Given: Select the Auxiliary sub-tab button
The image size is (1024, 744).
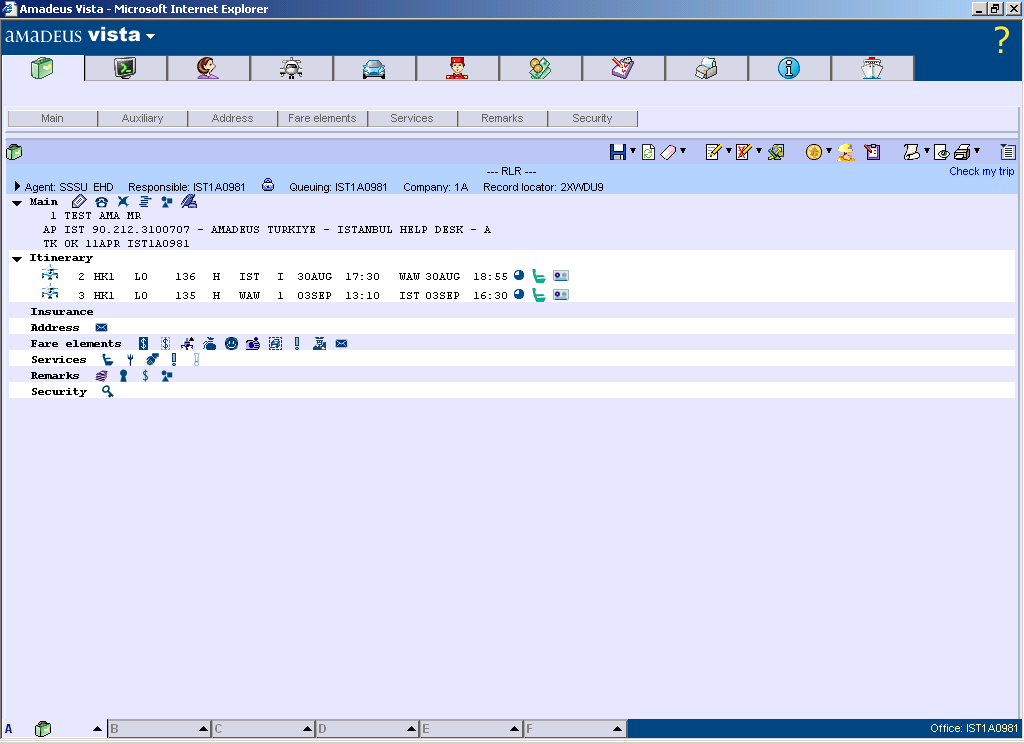Looking at the screenshot, I should pyautogui.click(x=142, y=118).
